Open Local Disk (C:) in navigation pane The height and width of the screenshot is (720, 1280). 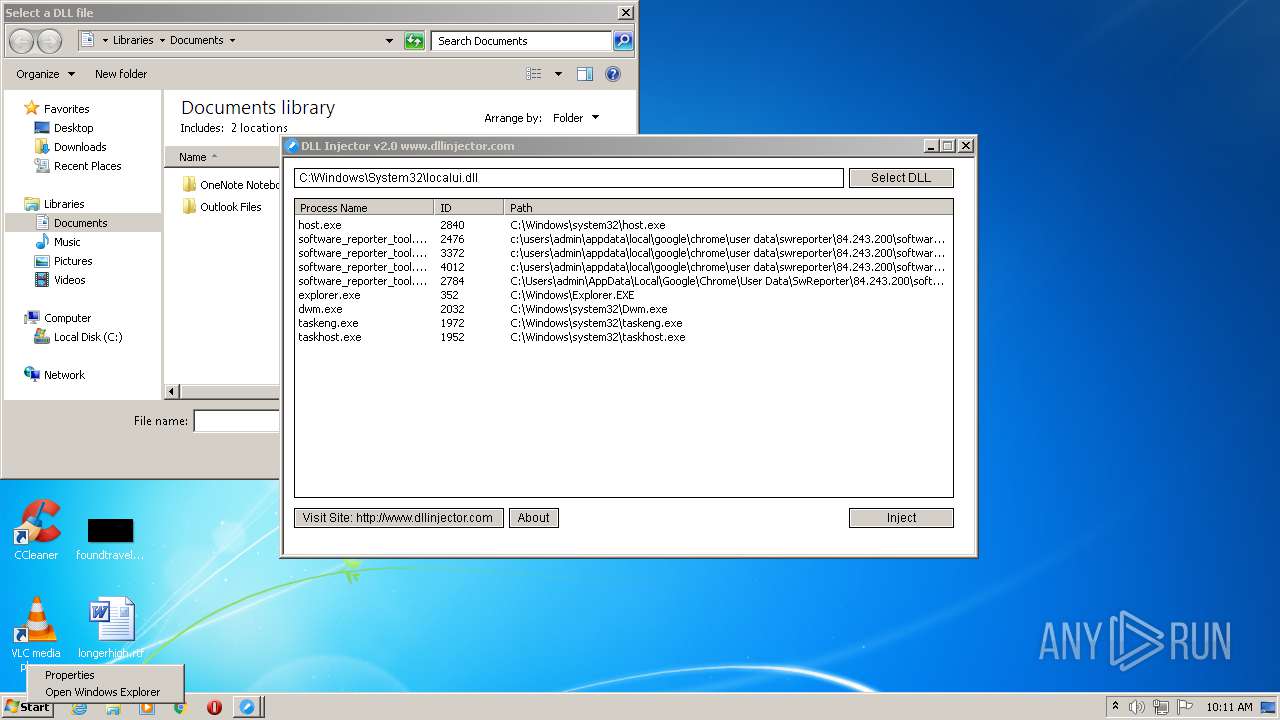point(88,337)
